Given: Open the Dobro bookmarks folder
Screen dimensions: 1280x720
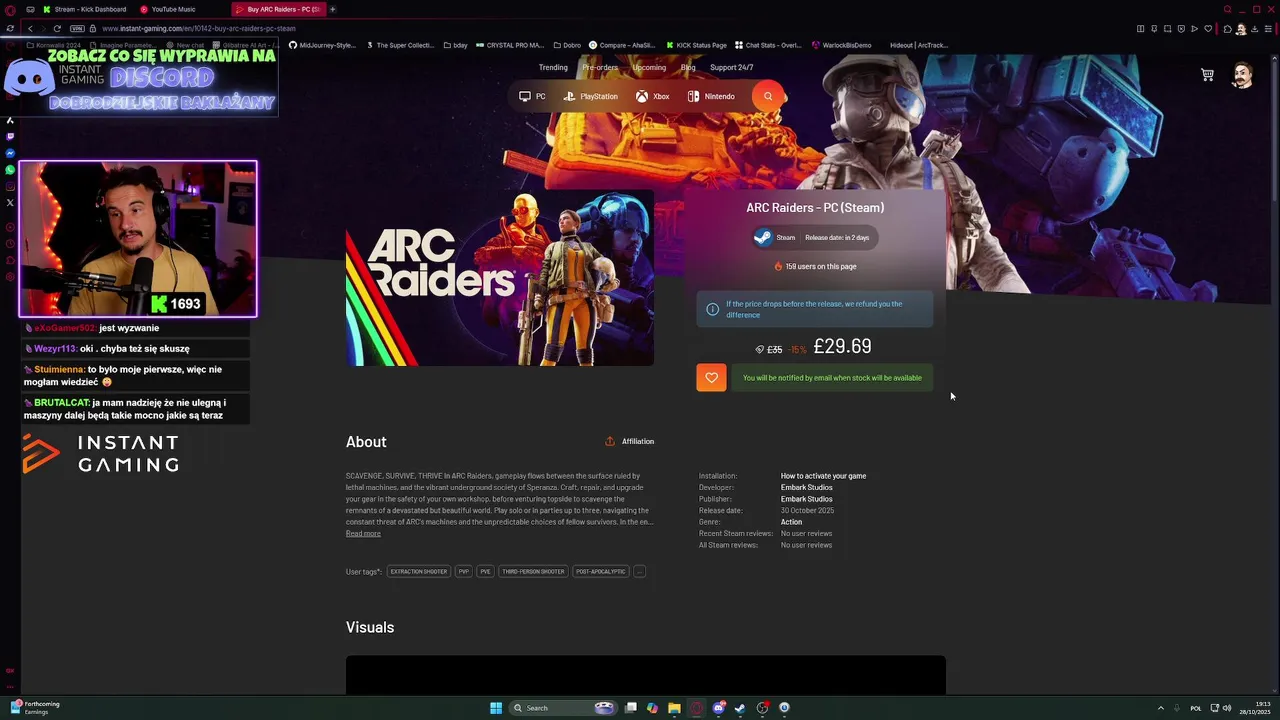Looking at the screenshot, I should (568, 45).
